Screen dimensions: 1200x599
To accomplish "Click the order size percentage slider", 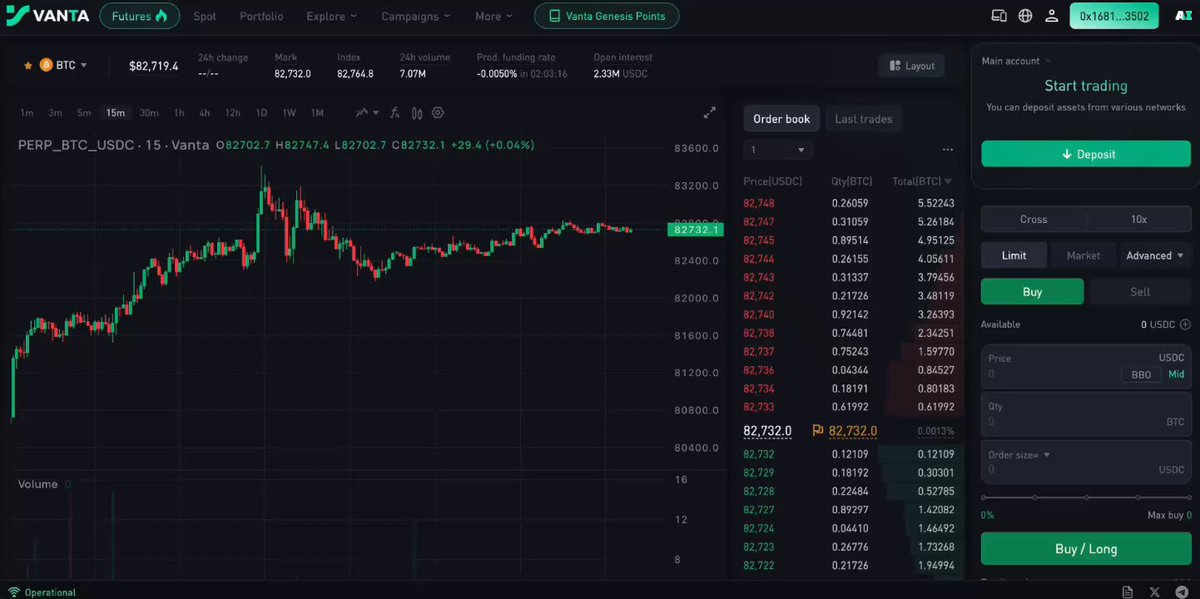I will tap(1086, 497).
